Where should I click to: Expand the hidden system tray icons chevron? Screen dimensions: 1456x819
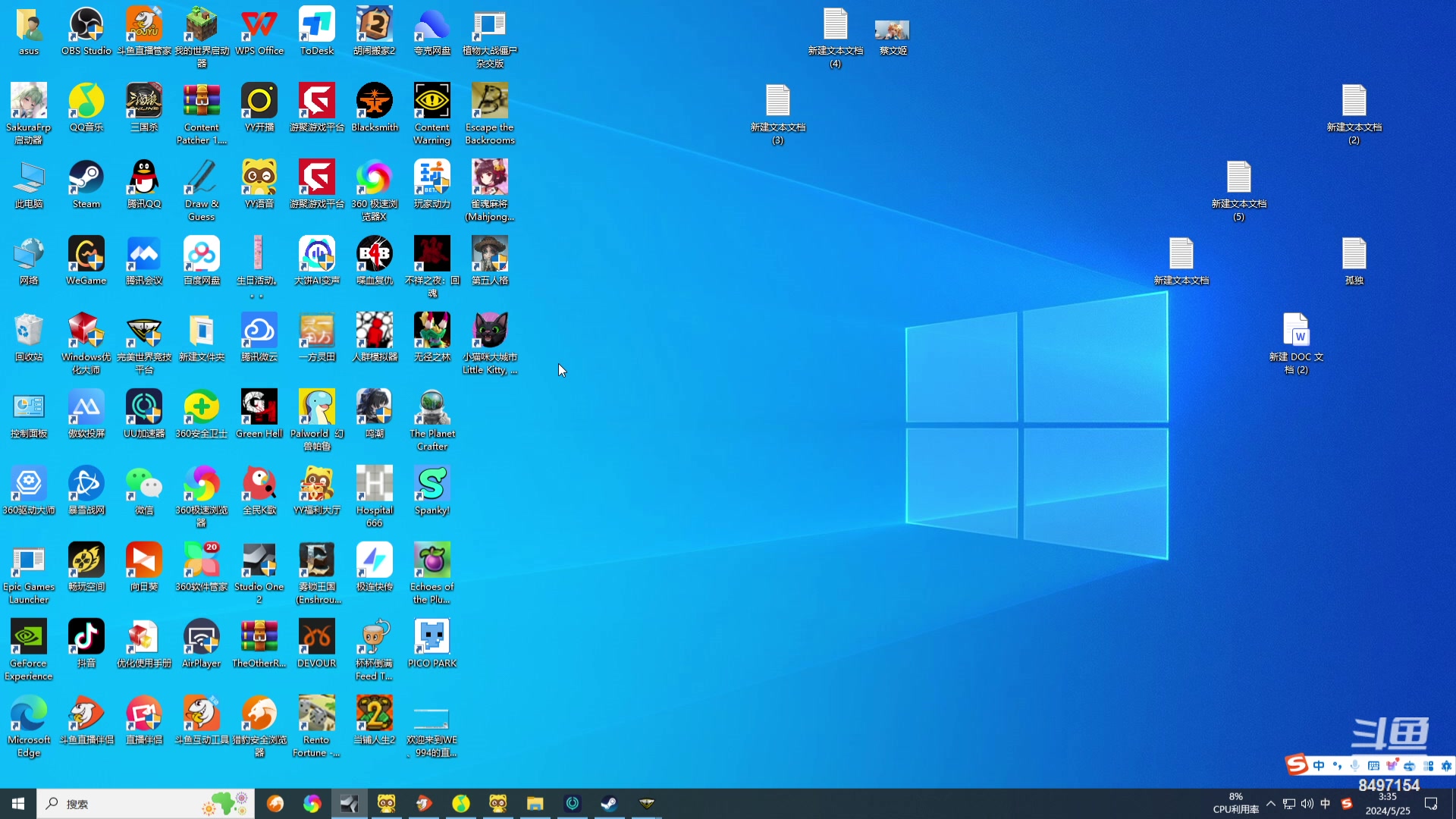tap(1271, 804)
